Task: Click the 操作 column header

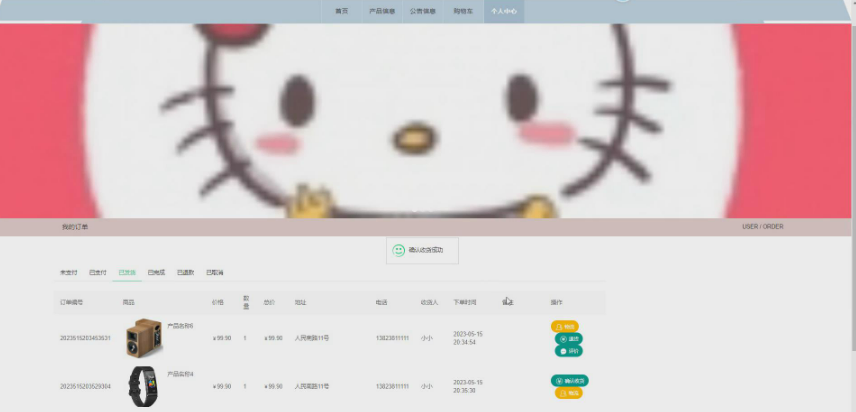Action: (x=556, y=302)
